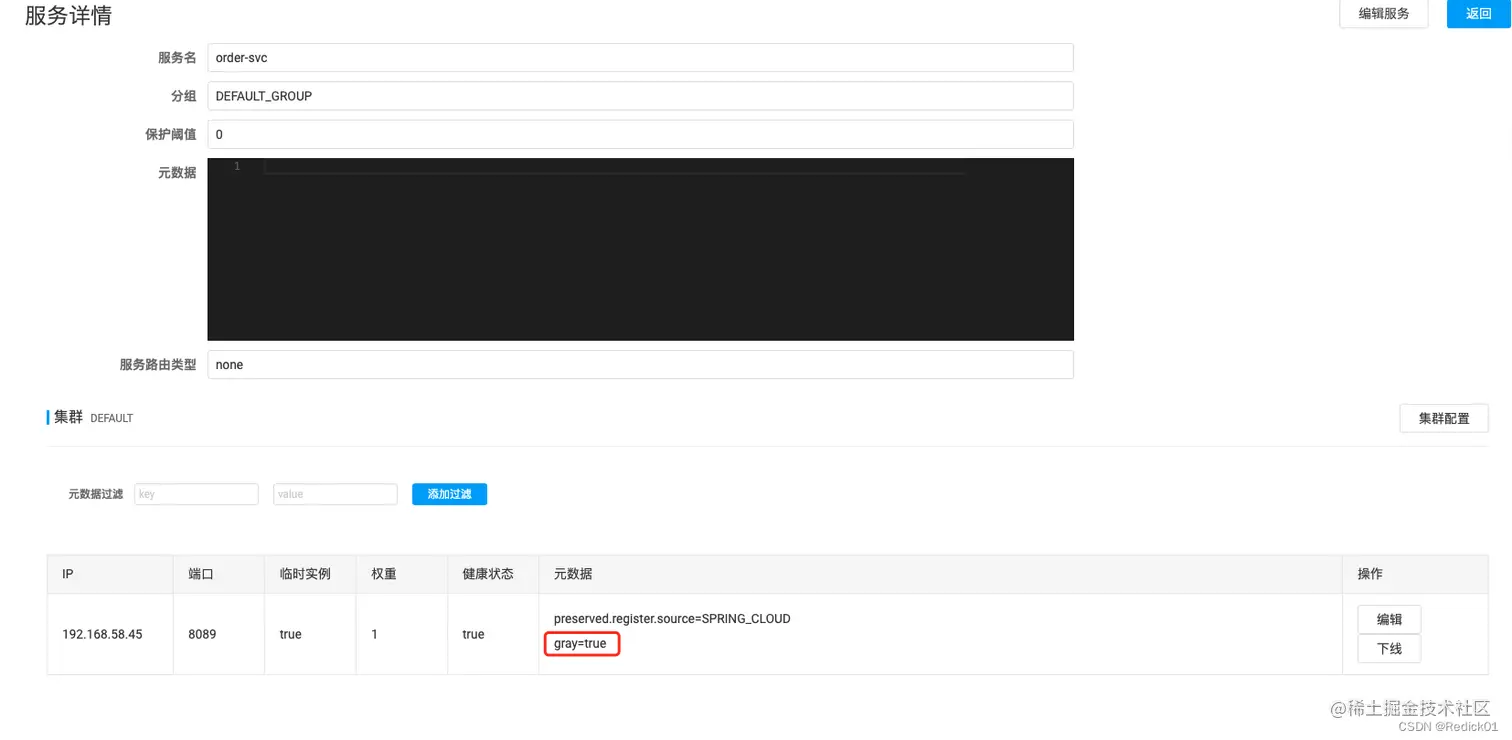
Task: Click into the 保护阈值 field
Action: pos(640,134)
